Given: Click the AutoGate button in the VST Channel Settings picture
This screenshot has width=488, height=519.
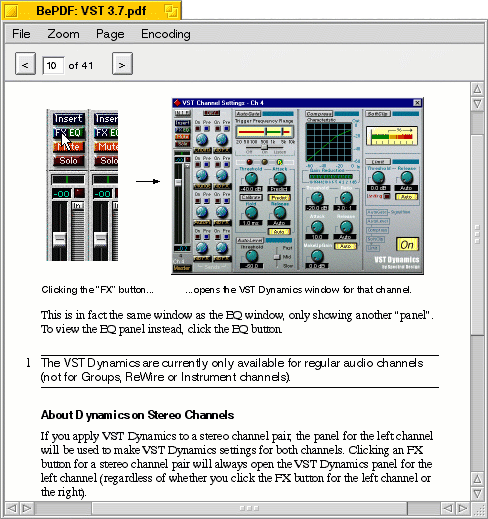Looking at the screenshot, I should (x=248, y=114).
